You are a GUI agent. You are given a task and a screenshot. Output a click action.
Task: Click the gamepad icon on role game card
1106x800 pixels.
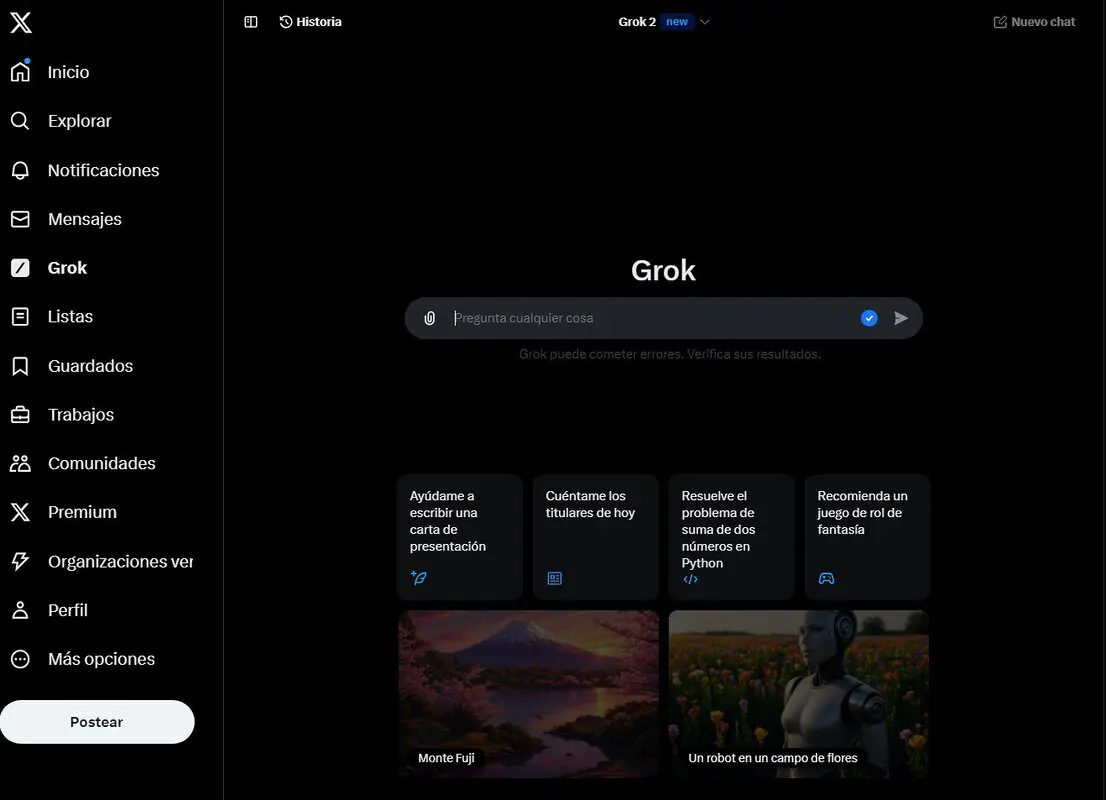(826, 578)
